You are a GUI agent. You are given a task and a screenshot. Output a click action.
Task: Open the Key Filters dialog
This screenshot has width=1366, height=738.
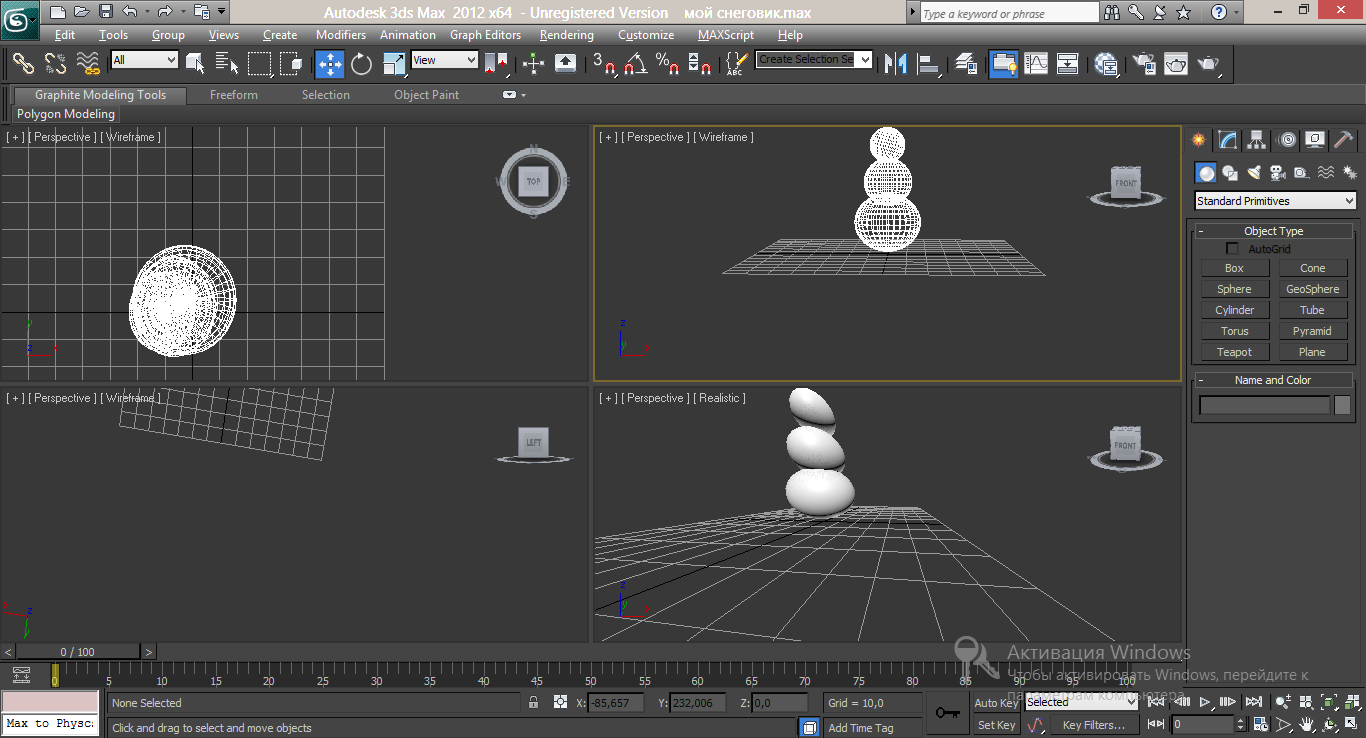point(1093,725)
